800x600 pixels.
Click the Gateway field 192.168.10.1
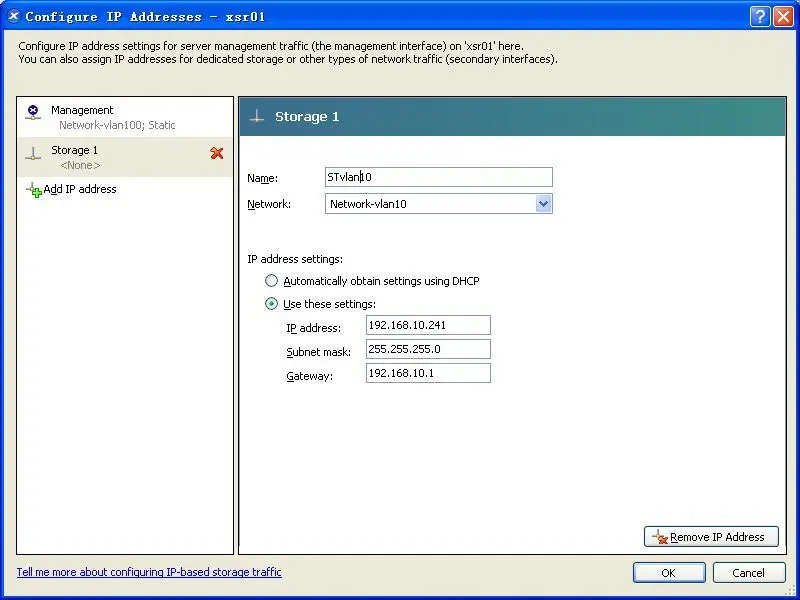428,373
